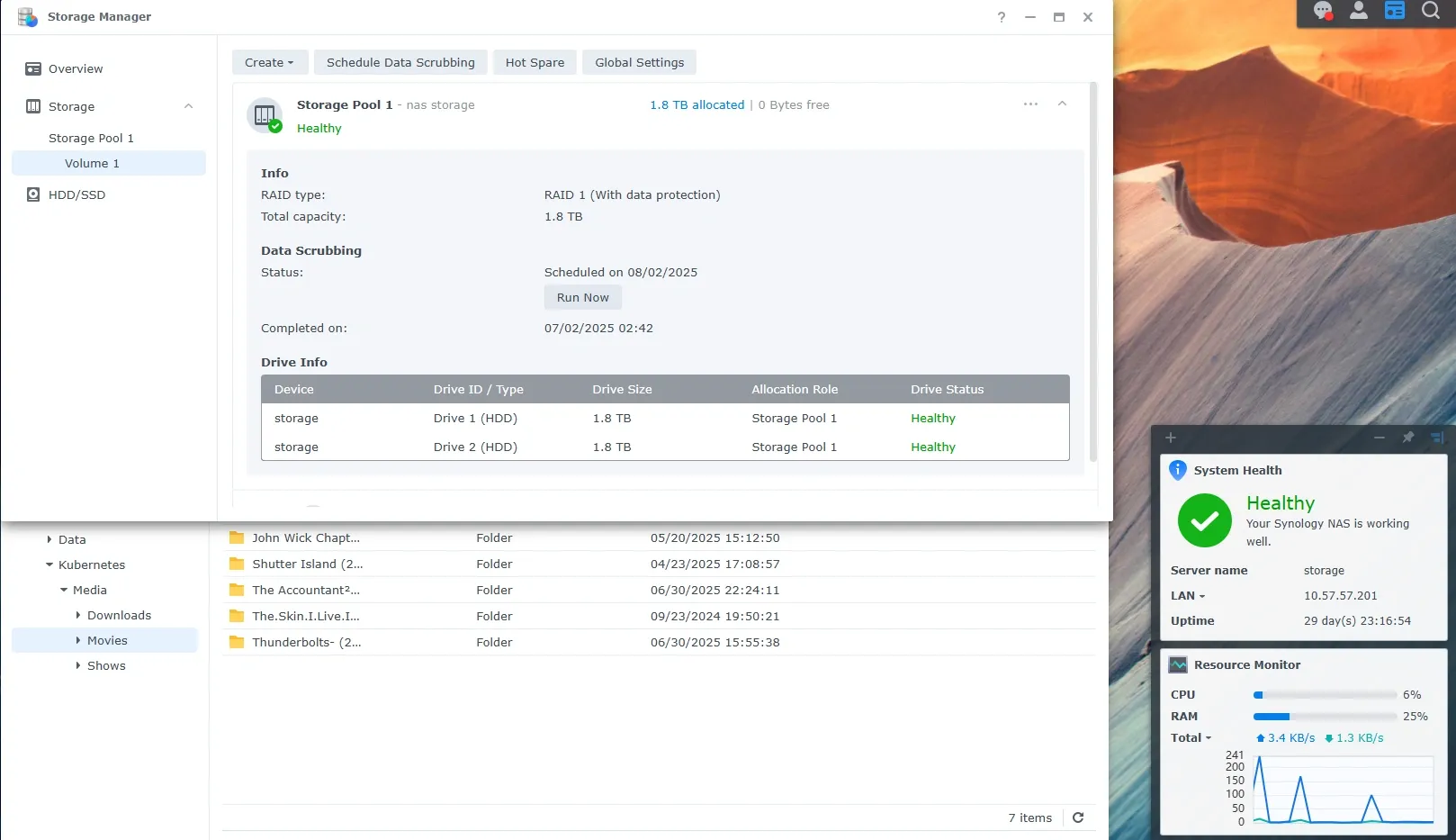Click the 1.8 TB allocated link
The image size is (1456, 840).
click(697, 104)
